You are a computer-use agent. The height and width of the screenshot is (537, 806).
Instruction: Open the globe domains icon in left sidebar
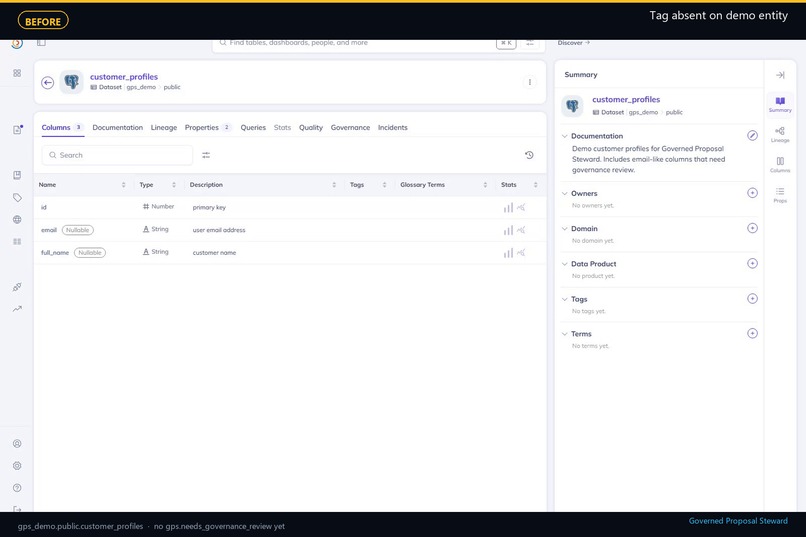pyautogui.click(x=17, y=219)
